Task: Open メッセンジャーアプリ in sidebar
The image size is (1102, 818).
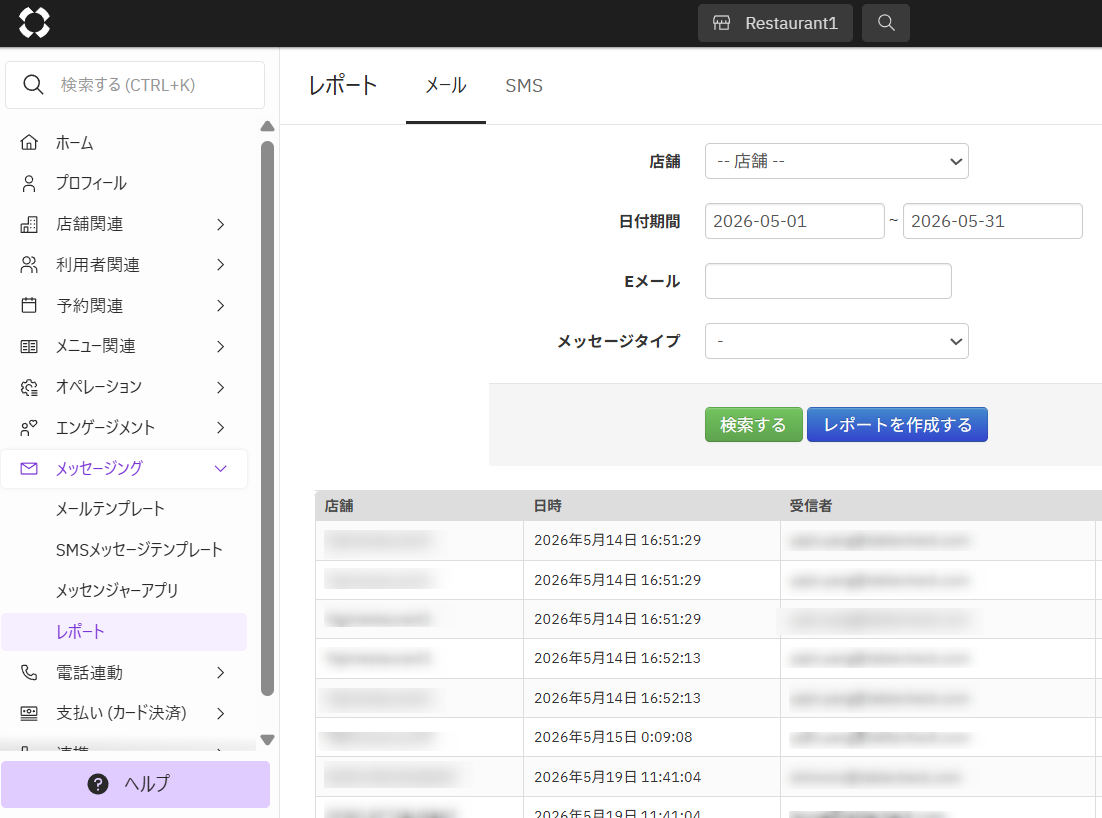Action: coord(117,590)
